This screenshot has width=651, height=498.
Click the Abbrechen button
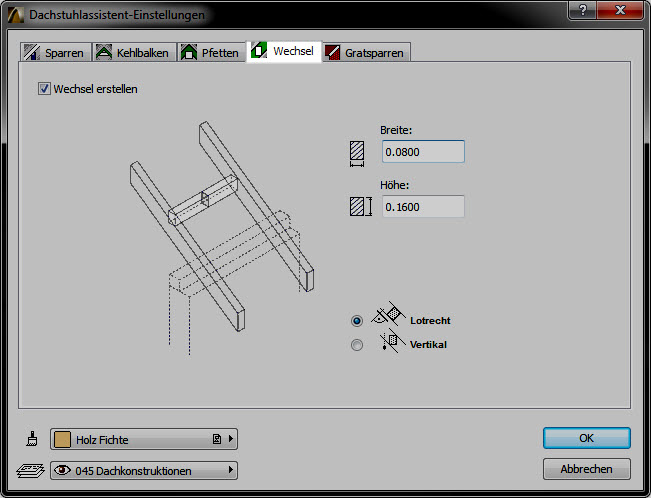(587, 469)
